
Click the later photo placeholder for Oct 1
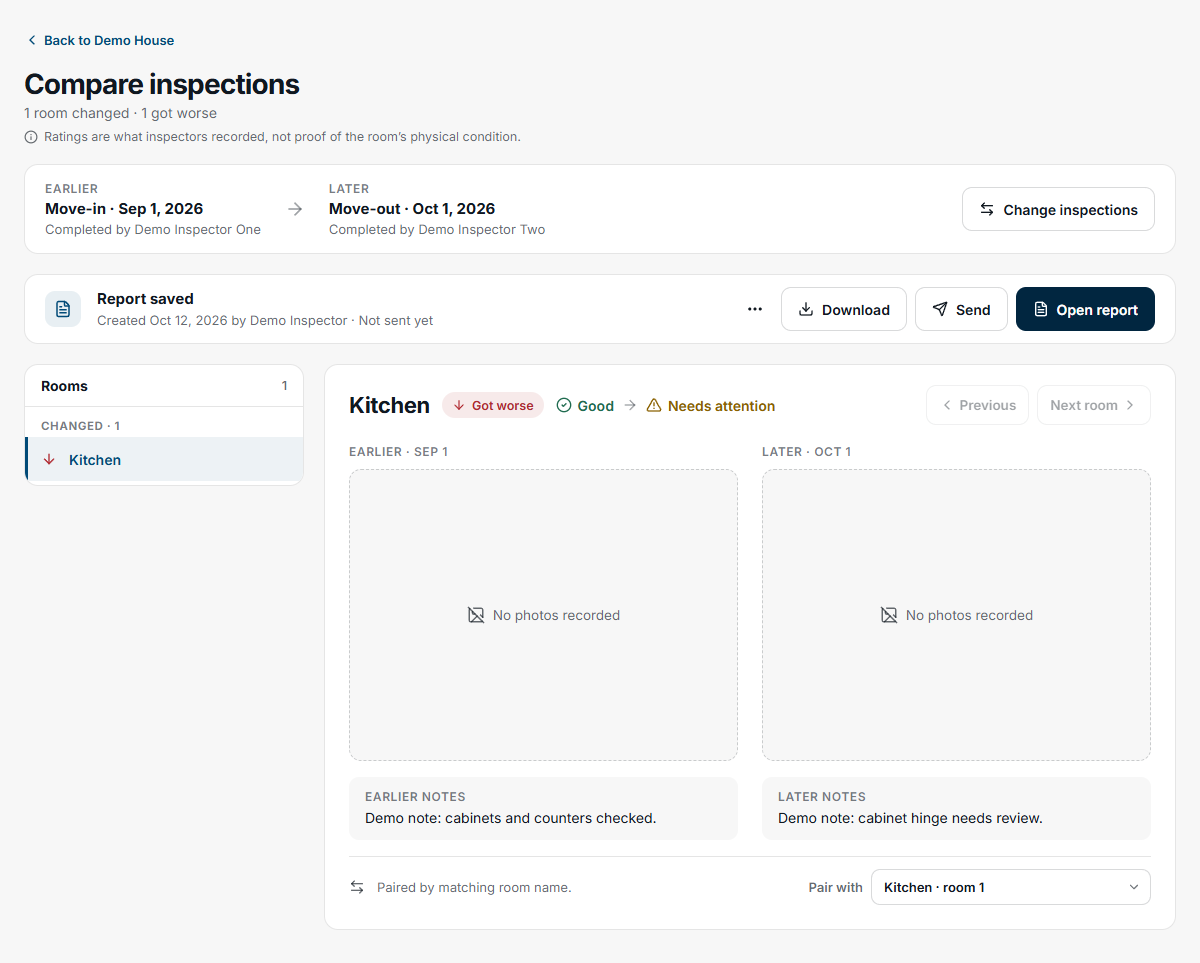(x=956, y=615)
